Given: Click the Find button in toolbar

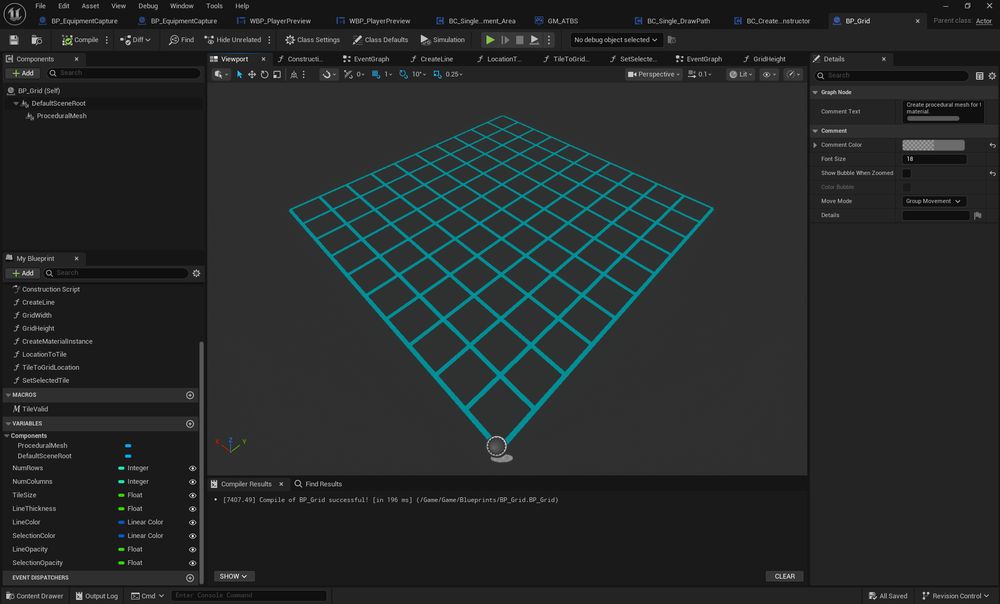Looking at the screenshot, I should [x=181, y=40].
